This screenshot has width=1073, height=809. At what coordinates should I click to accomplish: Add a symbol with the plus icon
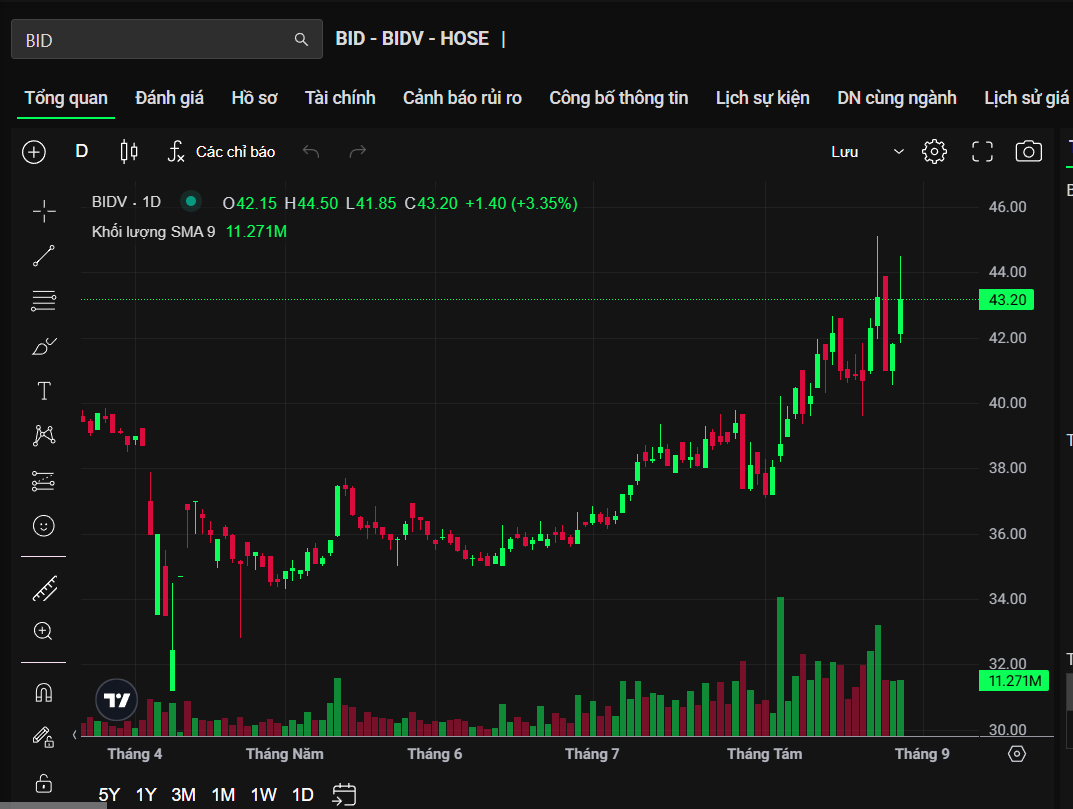[x=34, y=152]
